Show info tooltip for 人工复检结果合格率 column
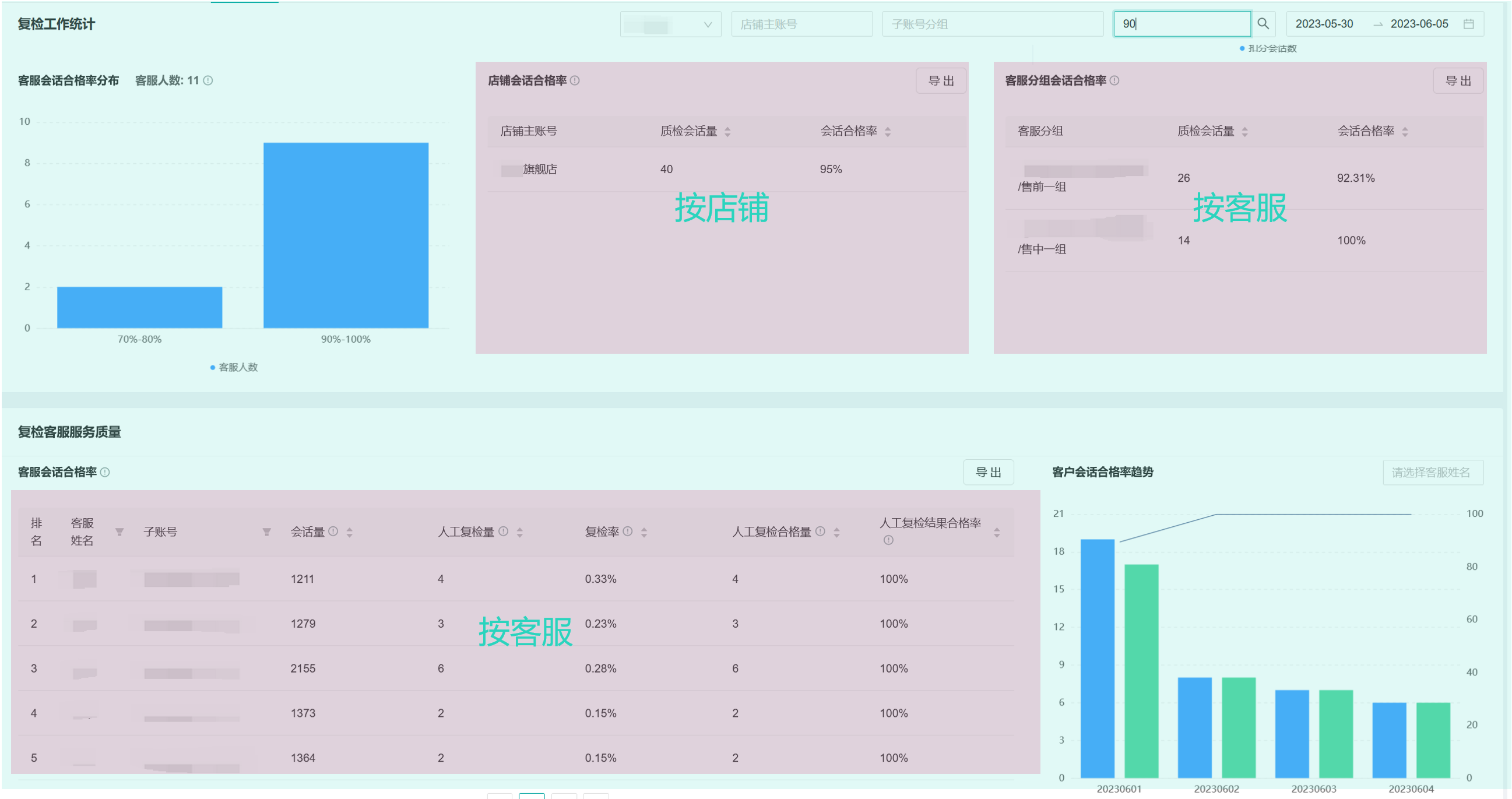 [888, 540]
